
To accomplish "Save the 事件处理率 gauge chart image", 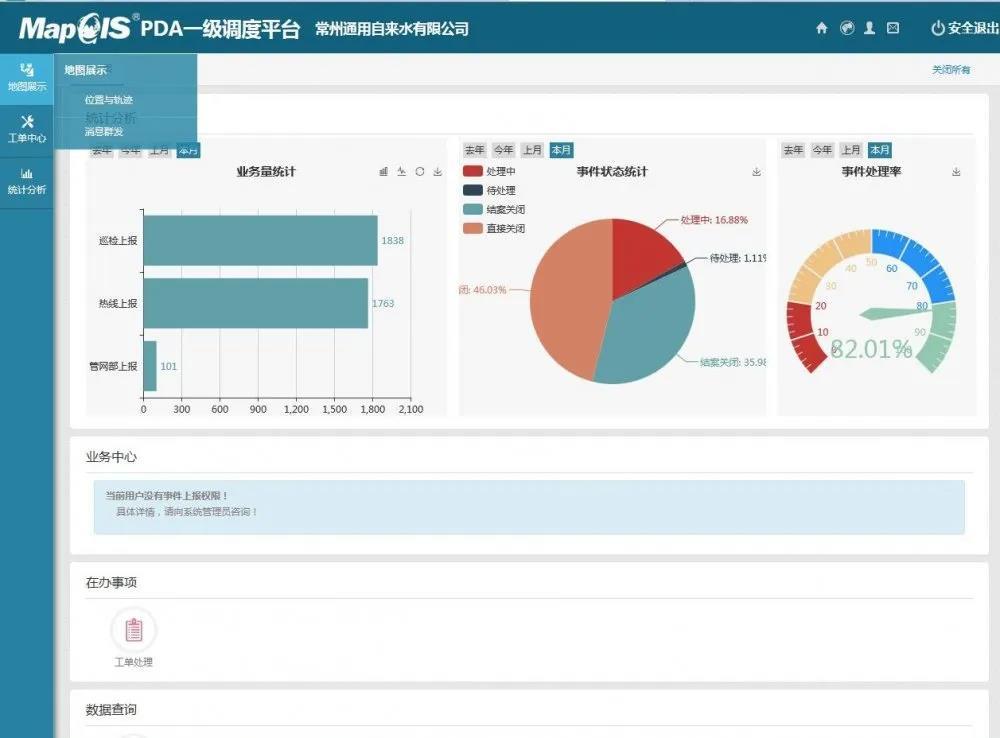I will [x=956, y=172].
